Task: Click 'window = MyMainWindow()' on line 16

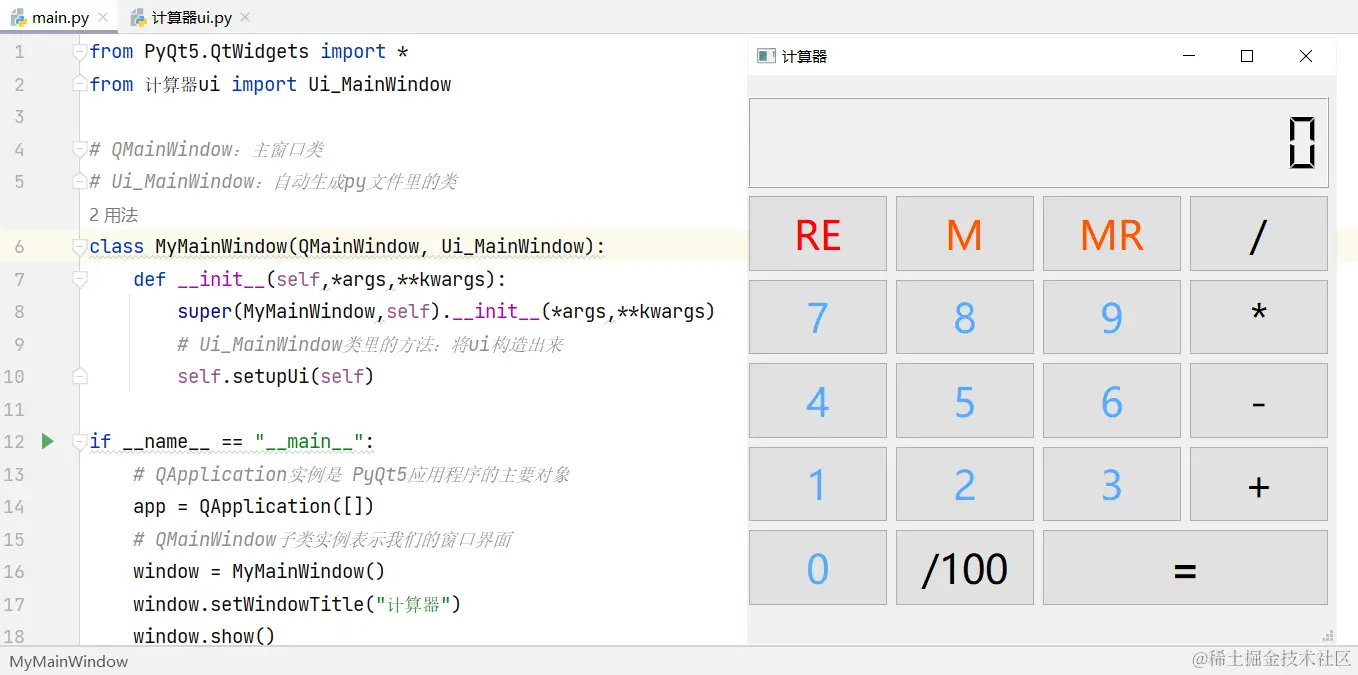Action: coord(259,571)
